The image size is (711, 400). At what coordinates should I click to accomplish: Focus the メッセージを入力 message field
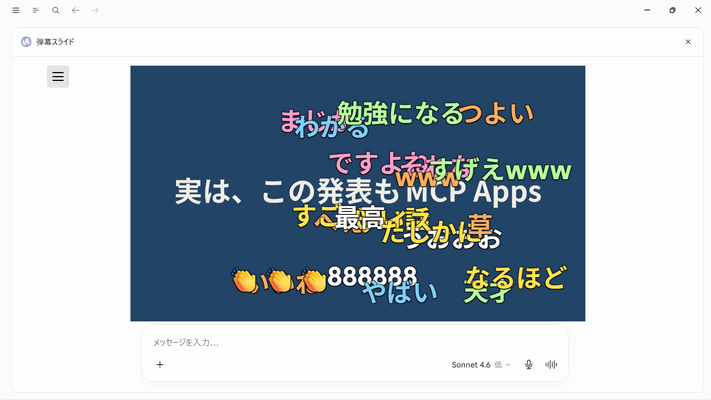pos(355,342)
